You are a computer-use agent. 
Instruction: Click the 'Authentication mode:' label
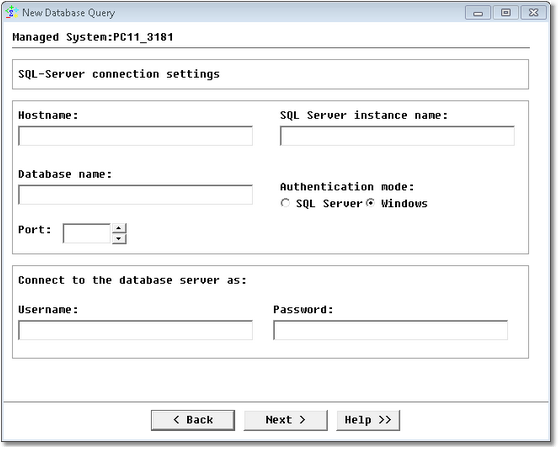pos(347,186)
